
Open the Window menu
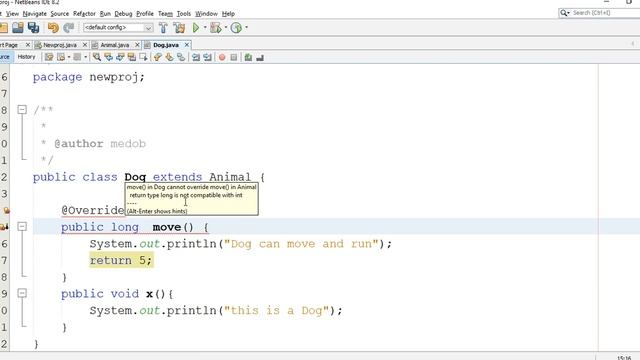[206, 13]
